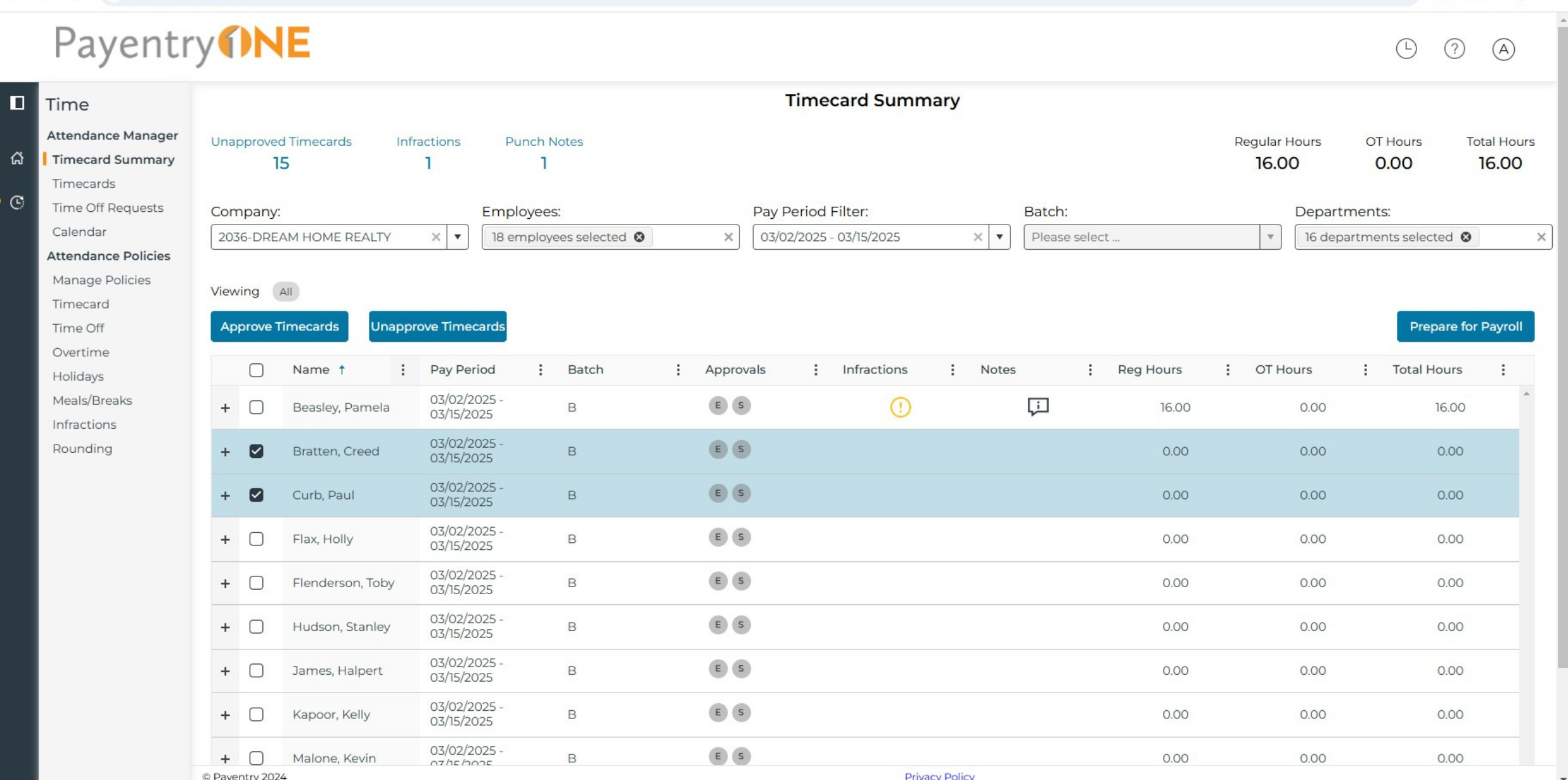Screen dimensions: 1568x780
Task: Open Approvals column options menu
Action: (x=815, y=370)
